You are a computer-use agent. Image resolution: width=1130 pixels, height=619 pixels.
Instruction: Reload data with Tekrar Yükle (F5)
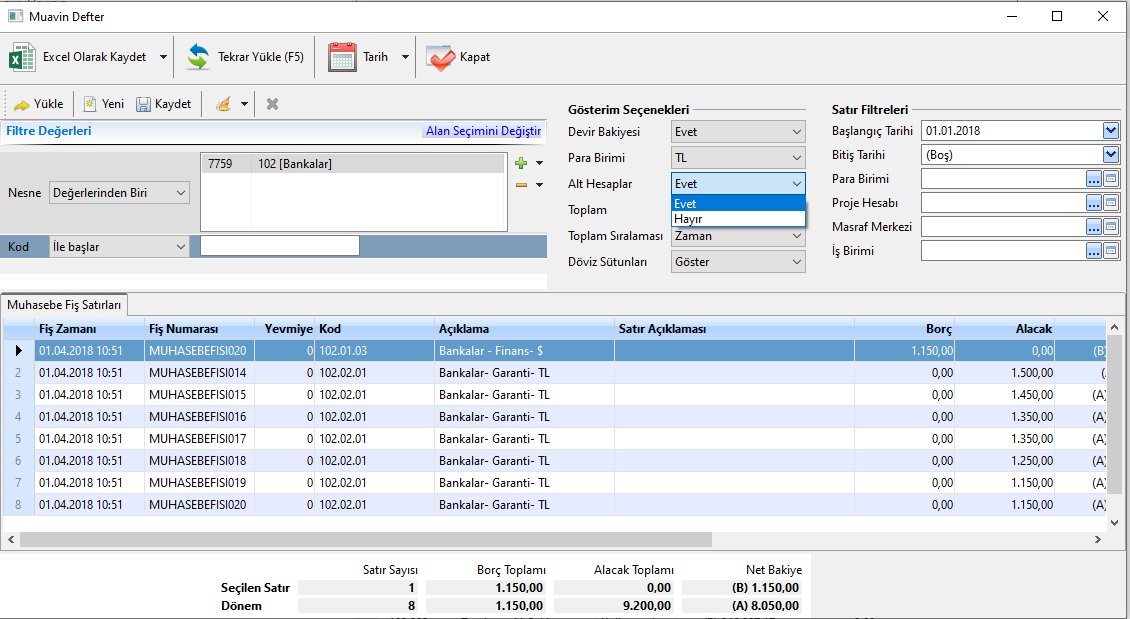click(x=198, y=57)
